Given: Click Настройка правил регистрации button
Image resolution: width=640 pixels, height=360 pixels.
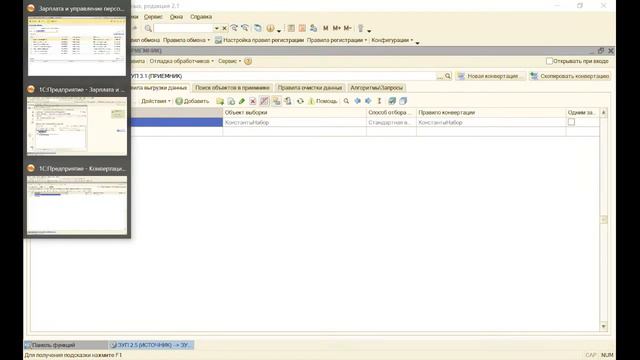Looking at the screenshot, I should pos(259,40).
